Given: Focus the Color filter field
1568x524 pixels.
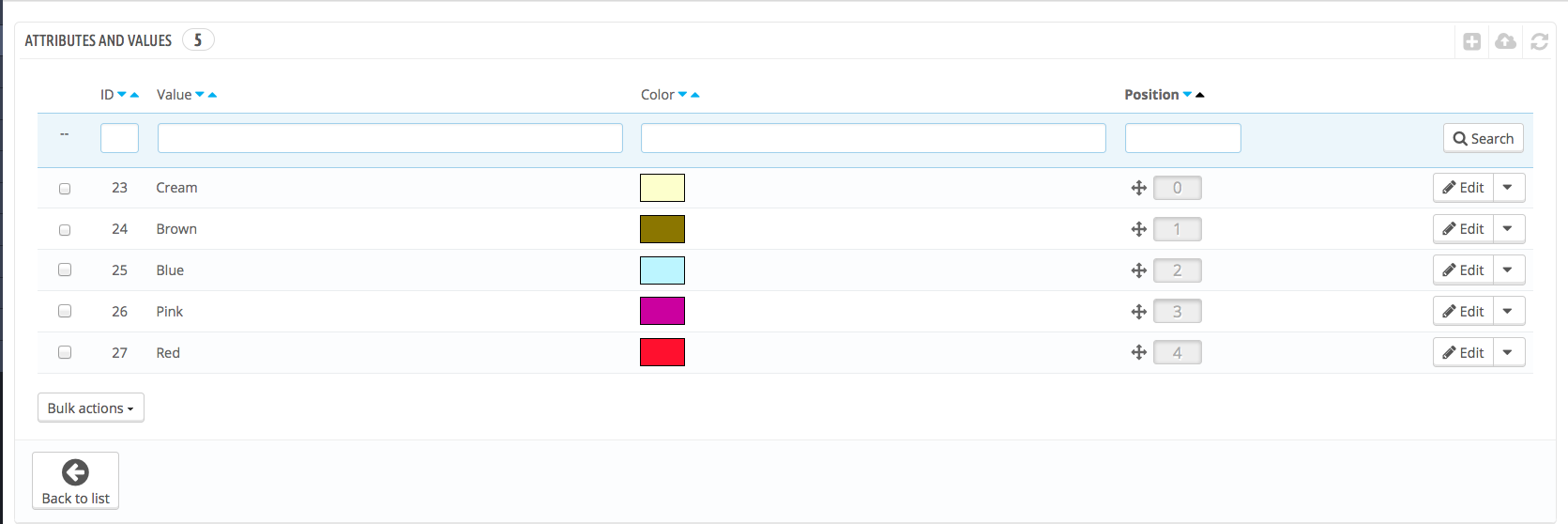Looking at the screenshot, I should (x=874, y=138).
